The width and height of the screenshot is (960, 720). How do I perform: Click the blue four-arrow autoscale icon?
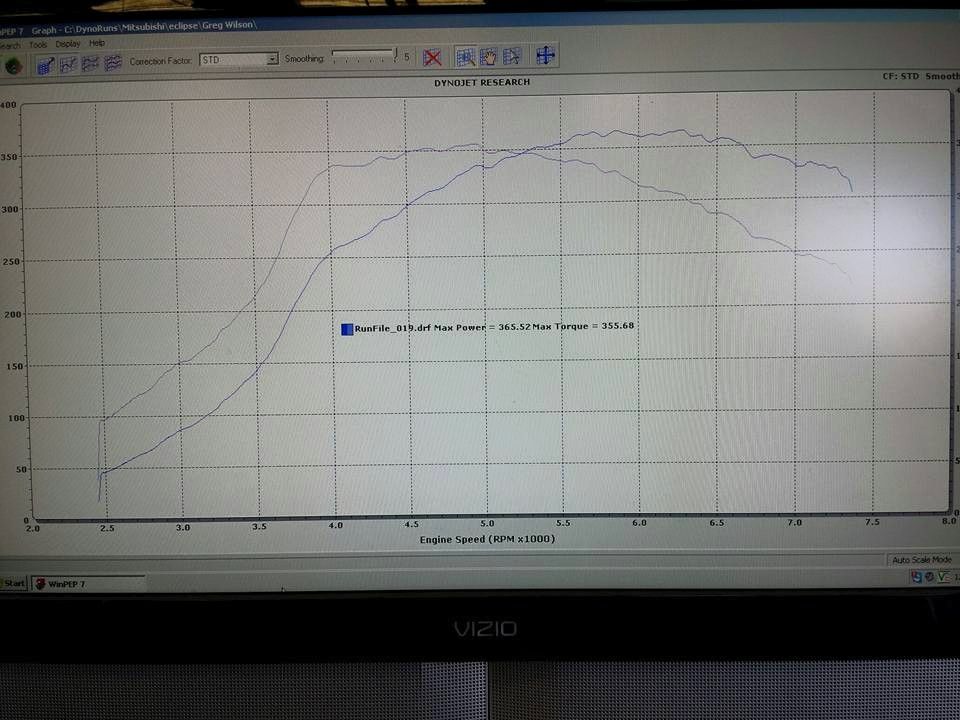pos(545,55)
